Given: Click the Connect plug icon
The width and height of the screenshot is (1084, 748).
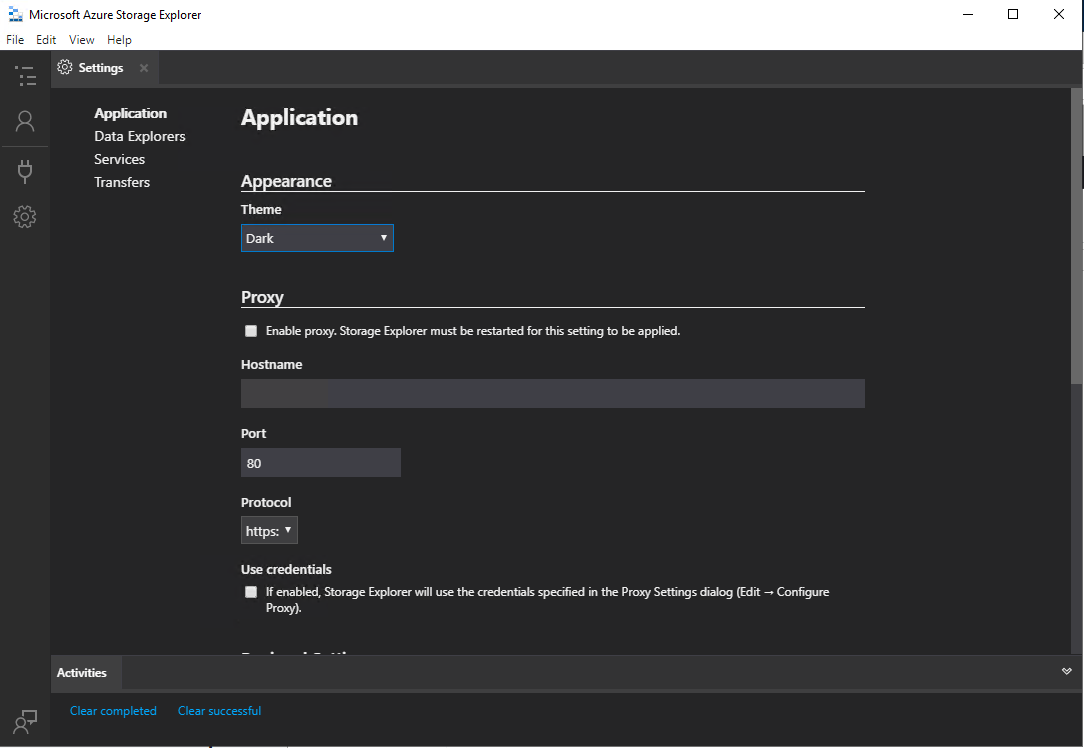Looking at the screenshot, I should tap(25, 171).
